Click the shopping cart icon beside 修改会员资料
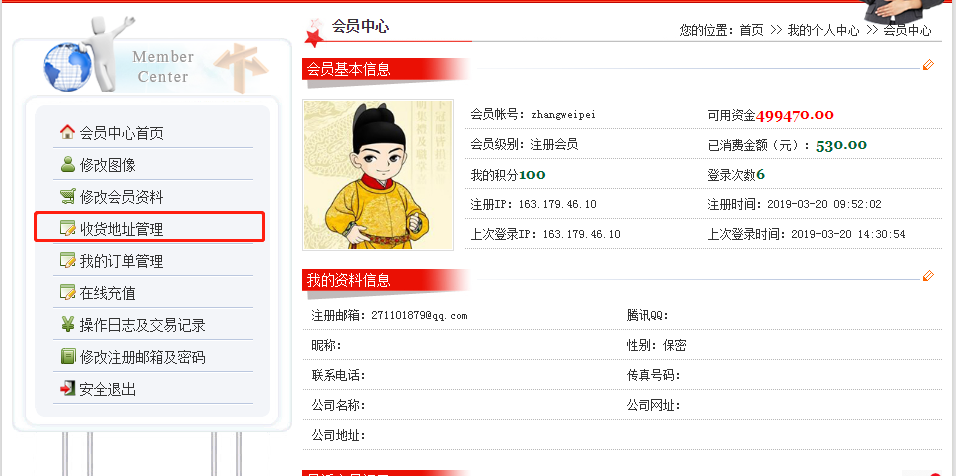 point(67,196)
